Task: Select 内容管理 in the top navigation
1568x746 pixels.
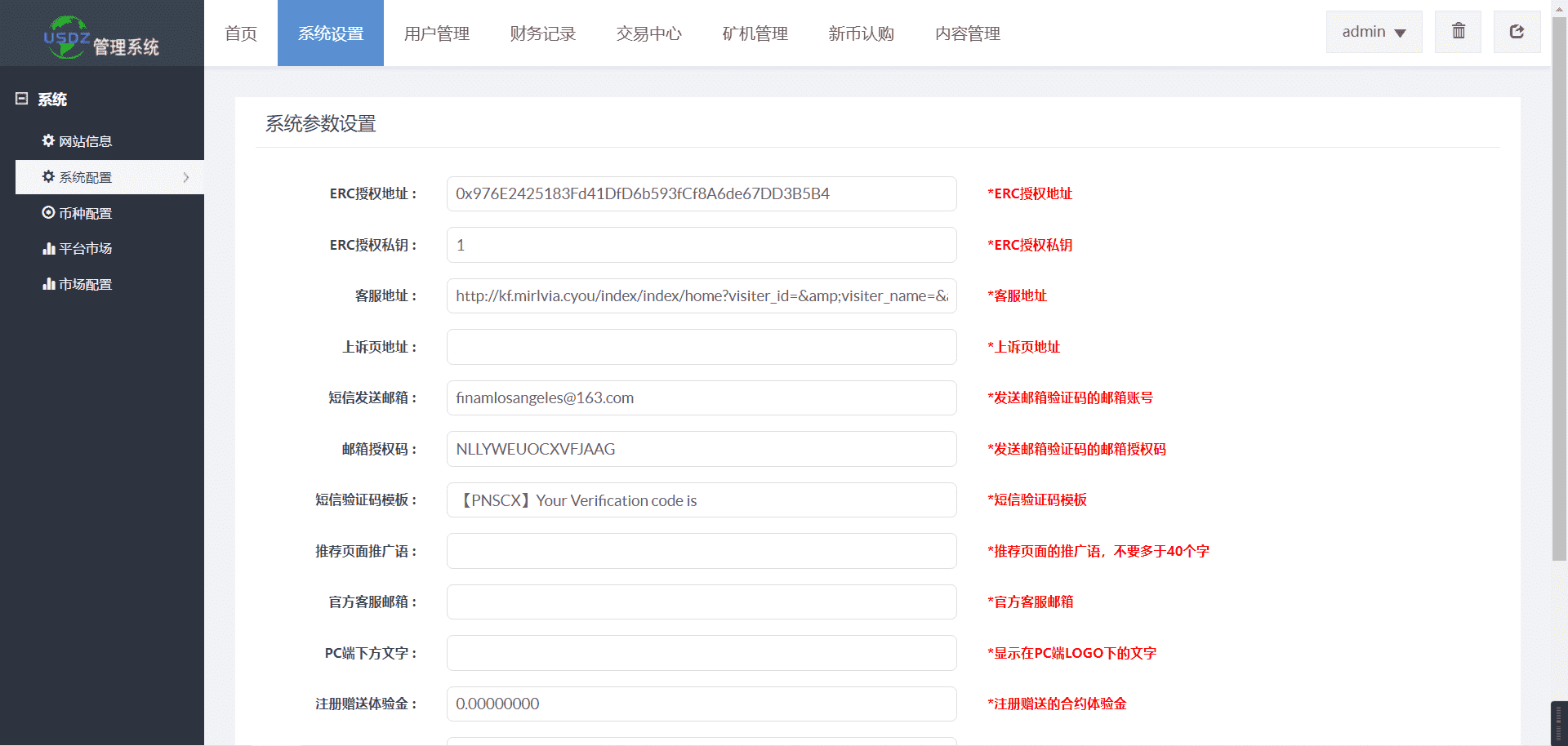Action: pyautogui.click(x=967, y=33)
